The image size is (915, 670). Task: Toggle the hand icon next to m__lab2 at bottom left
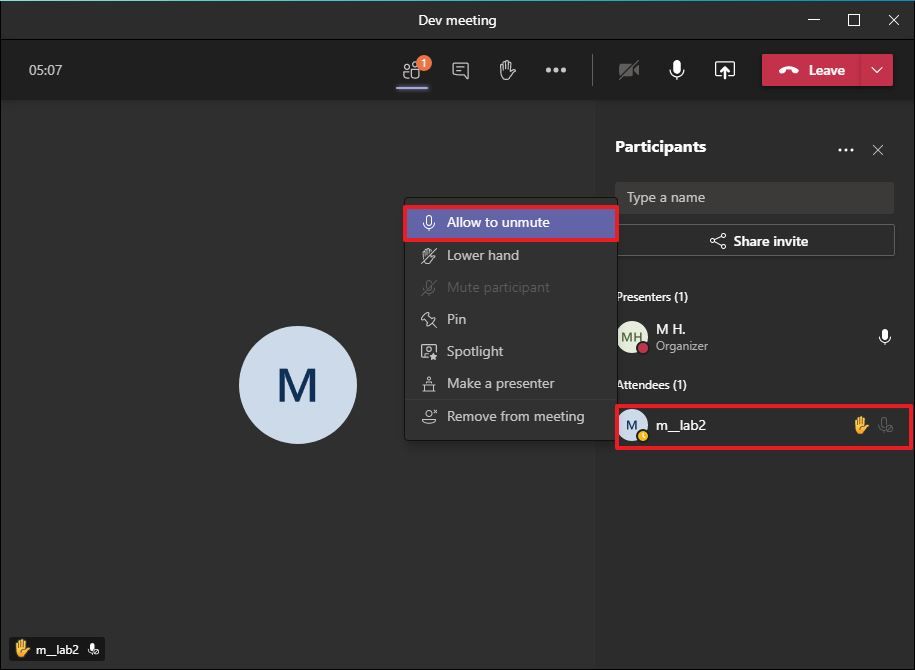tap(21, 648)
